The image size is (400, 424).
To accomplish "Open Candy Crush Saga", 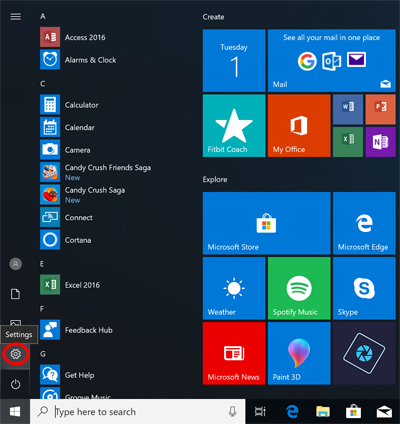I will (83, 195).
